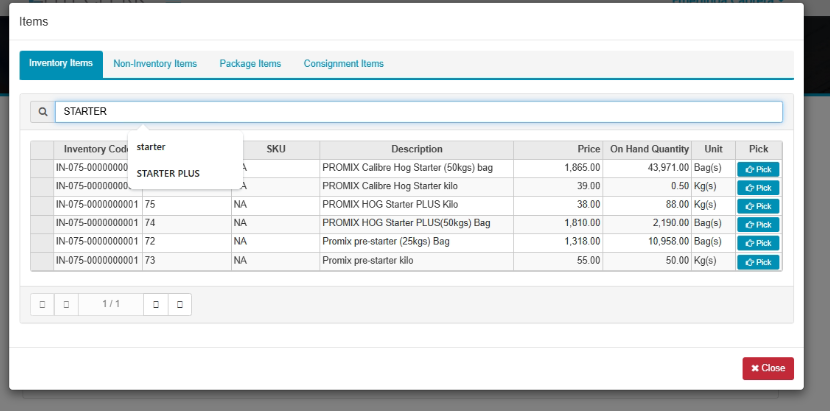
Task: Pick PROMIX Calibre Hog Starter kilo
Action: pyautogui.click(x=758, y=188)
